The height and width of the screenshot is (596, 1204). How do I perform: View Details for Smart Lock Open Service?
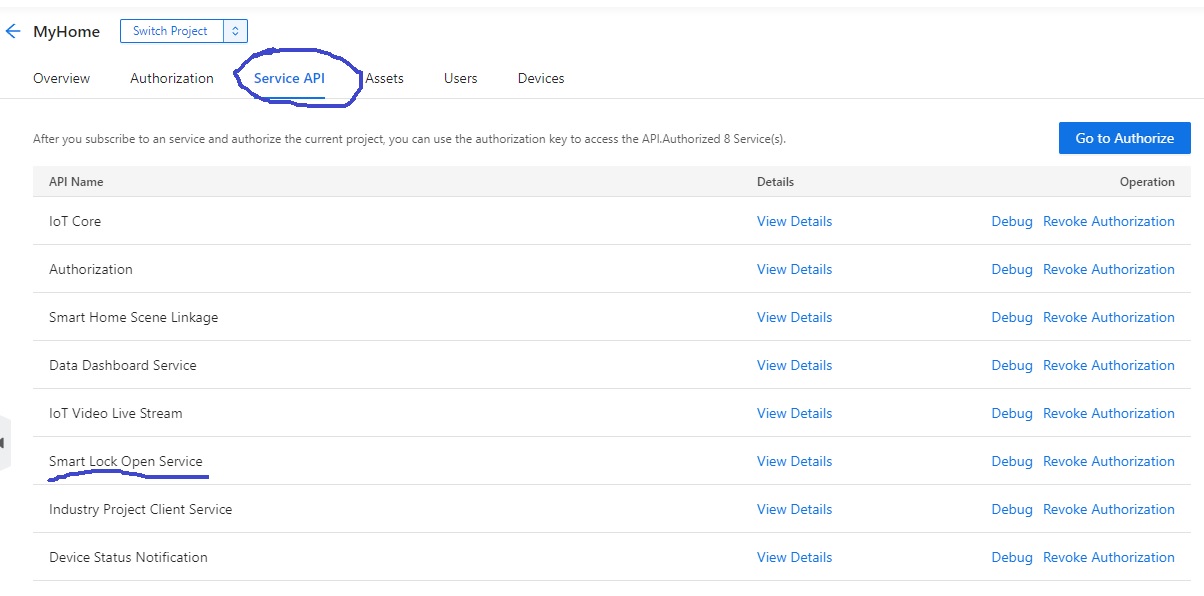(x=794, y=461)
